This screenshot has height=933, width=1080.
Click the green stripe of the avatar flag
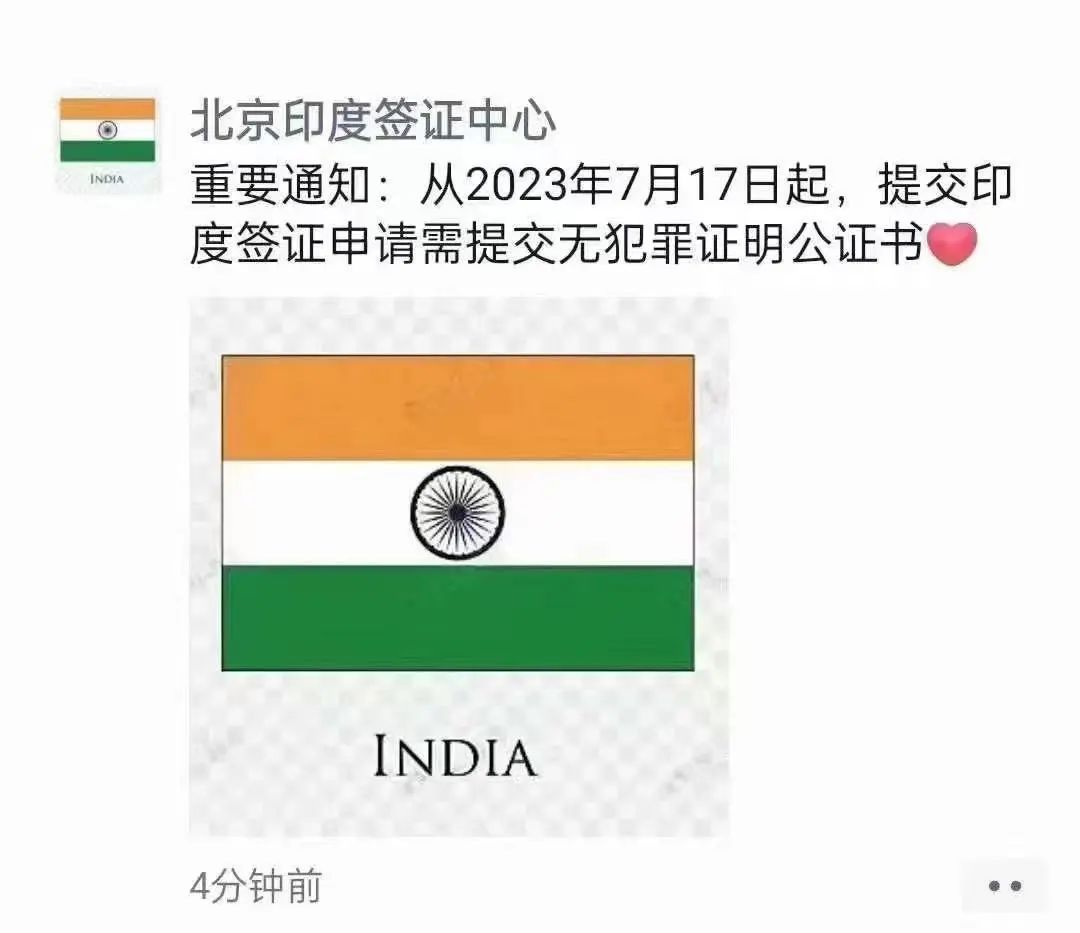pyautogui.click(x=107, y=151)
